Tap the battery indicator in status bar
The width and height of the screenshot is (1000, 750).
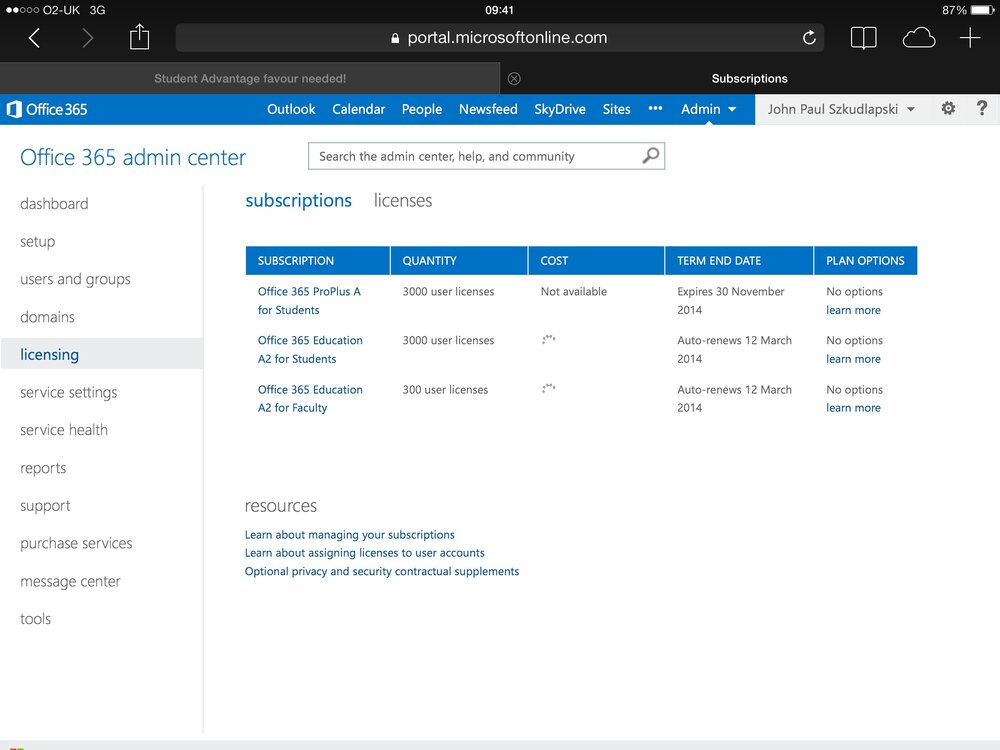982,10
